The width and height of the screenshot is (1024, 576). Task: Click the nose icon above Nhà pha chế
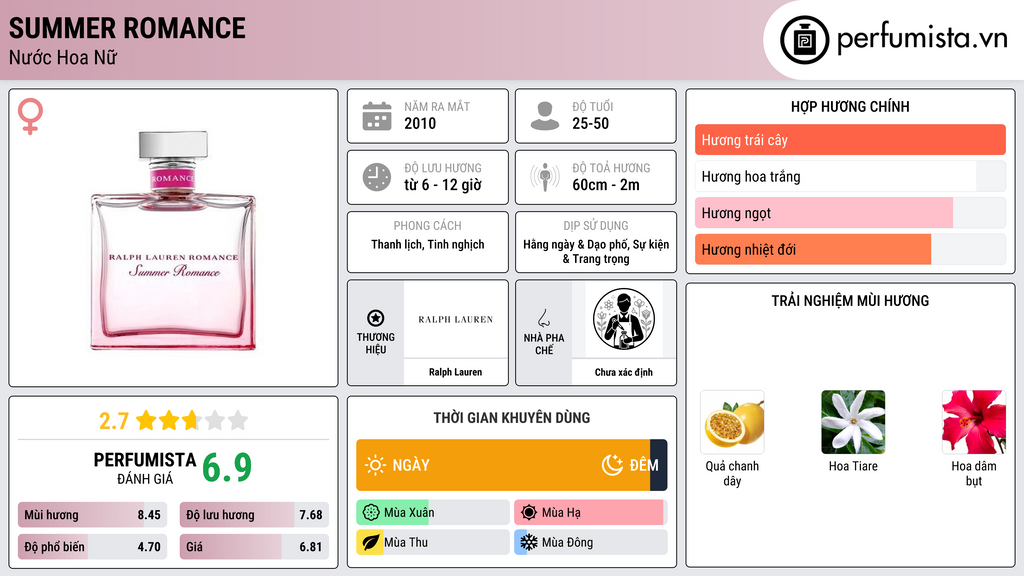(543, 318)
